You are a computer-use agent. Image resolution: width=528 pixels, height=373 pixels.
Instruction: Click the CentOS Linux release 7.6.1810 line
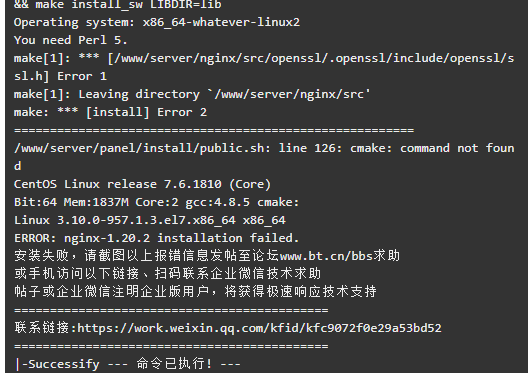[x=142, y=184]
